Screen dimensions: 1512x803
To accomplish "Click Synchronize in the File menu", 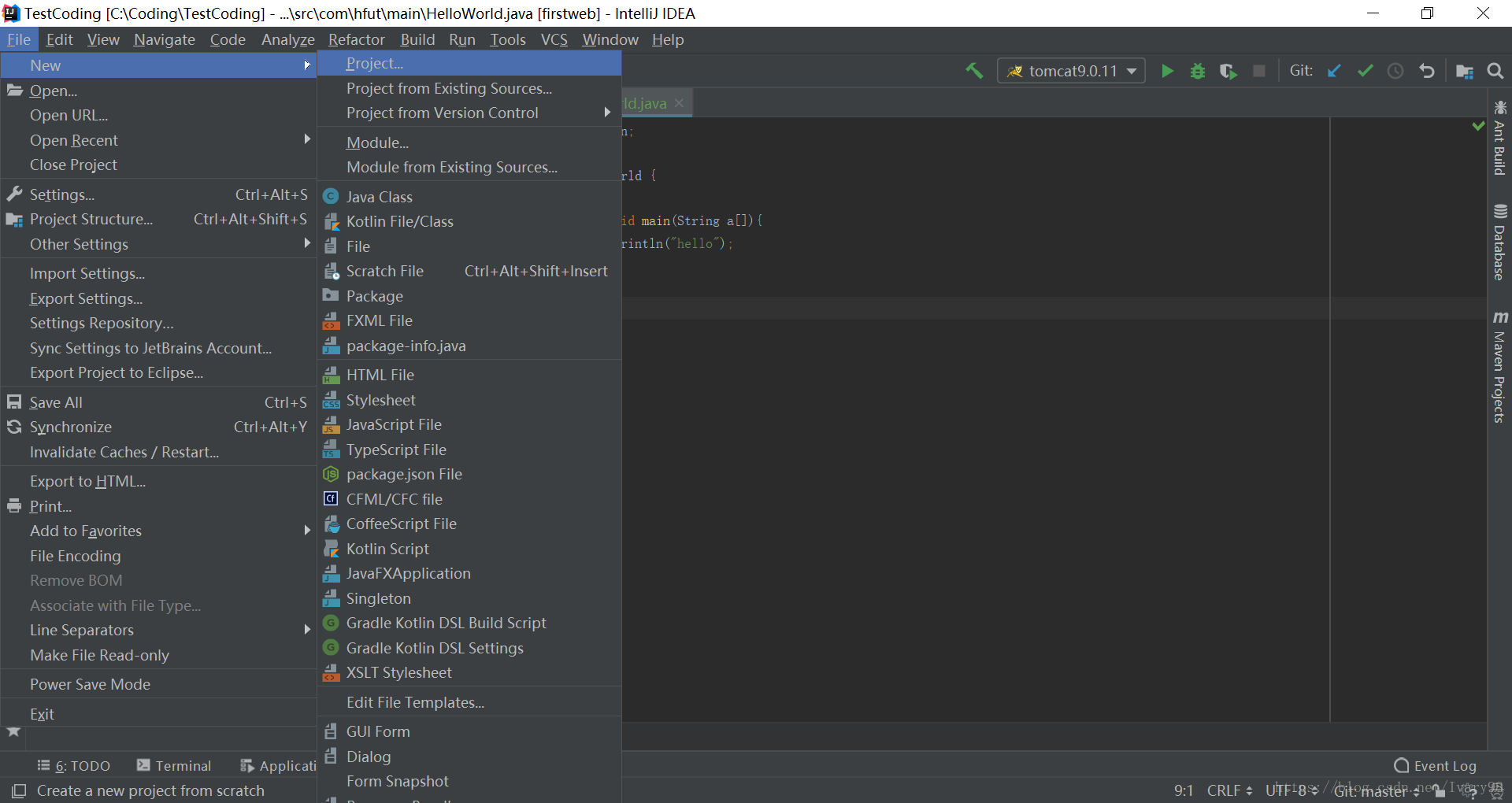I will coord(159,427).
